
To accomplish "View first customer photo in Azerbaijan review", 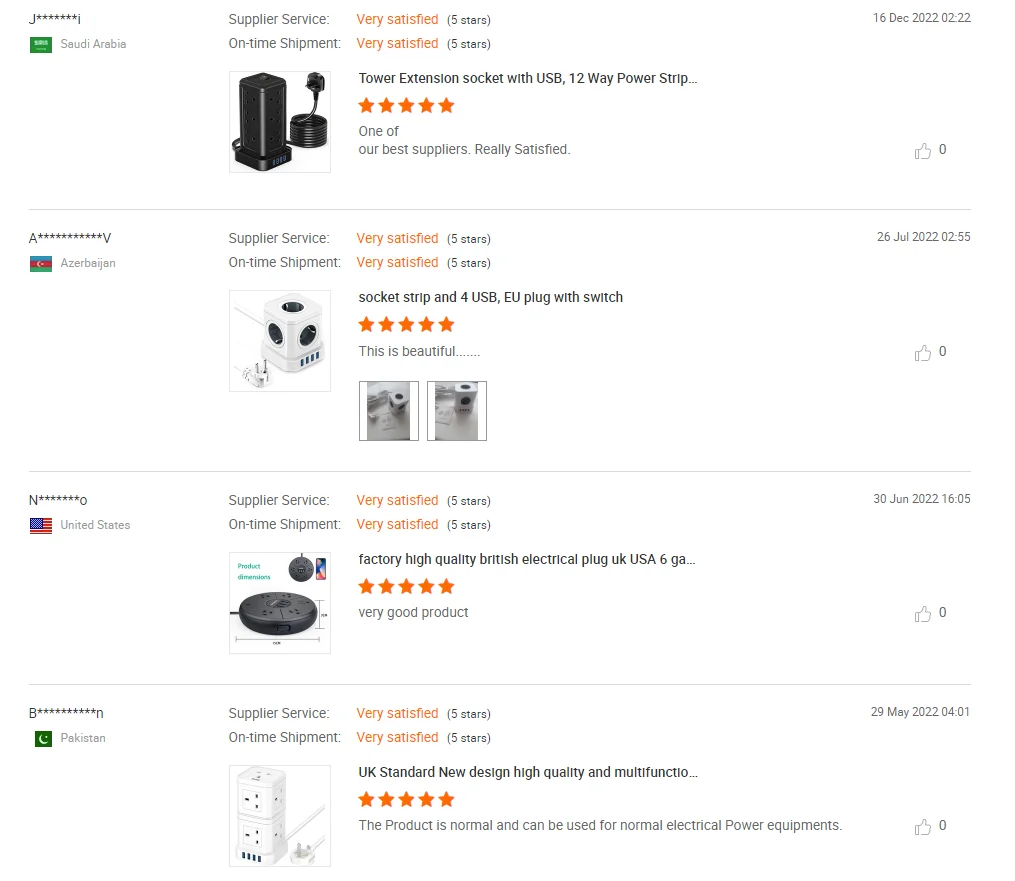I will [389, 411].
